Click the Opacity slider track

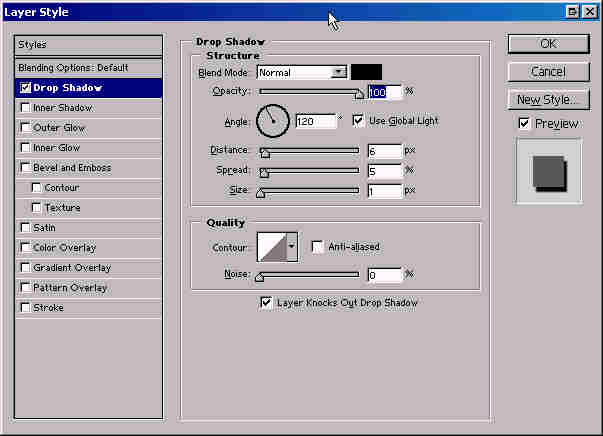coord(310,93)
